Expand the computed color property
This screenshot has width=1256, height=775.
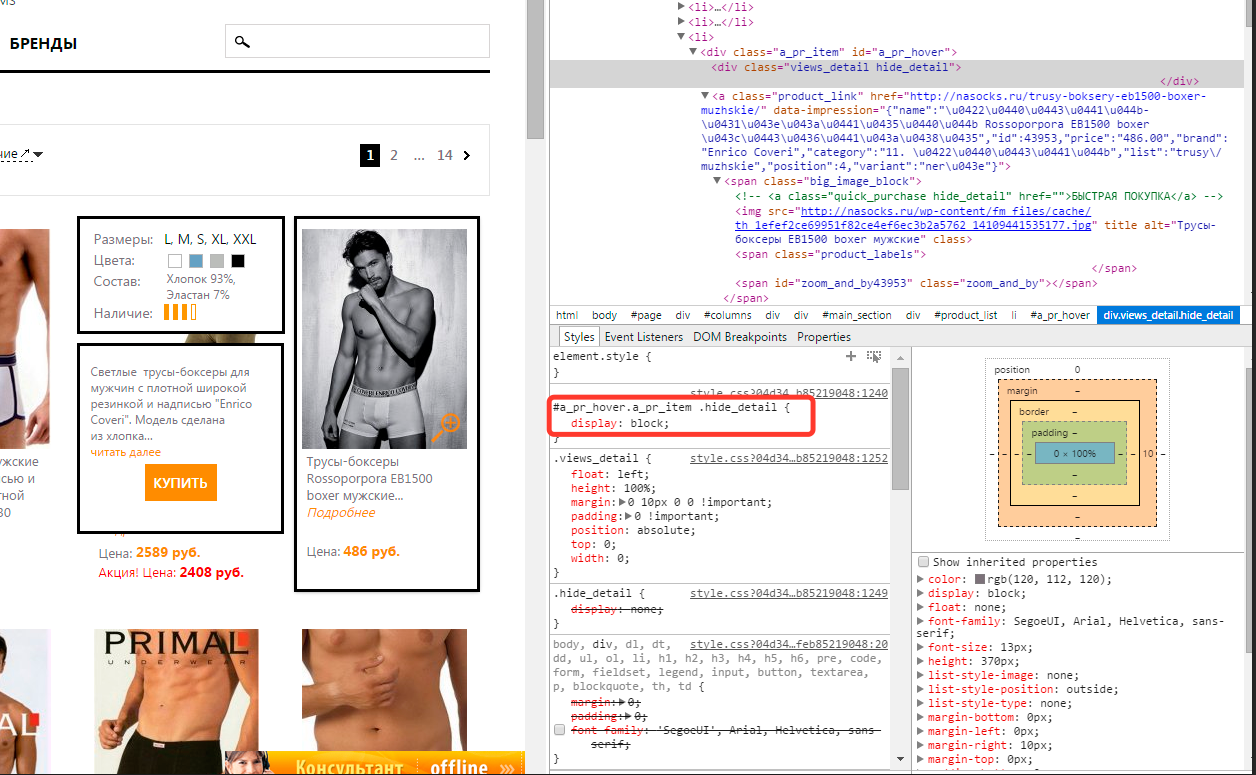click(x=922, y=579)
